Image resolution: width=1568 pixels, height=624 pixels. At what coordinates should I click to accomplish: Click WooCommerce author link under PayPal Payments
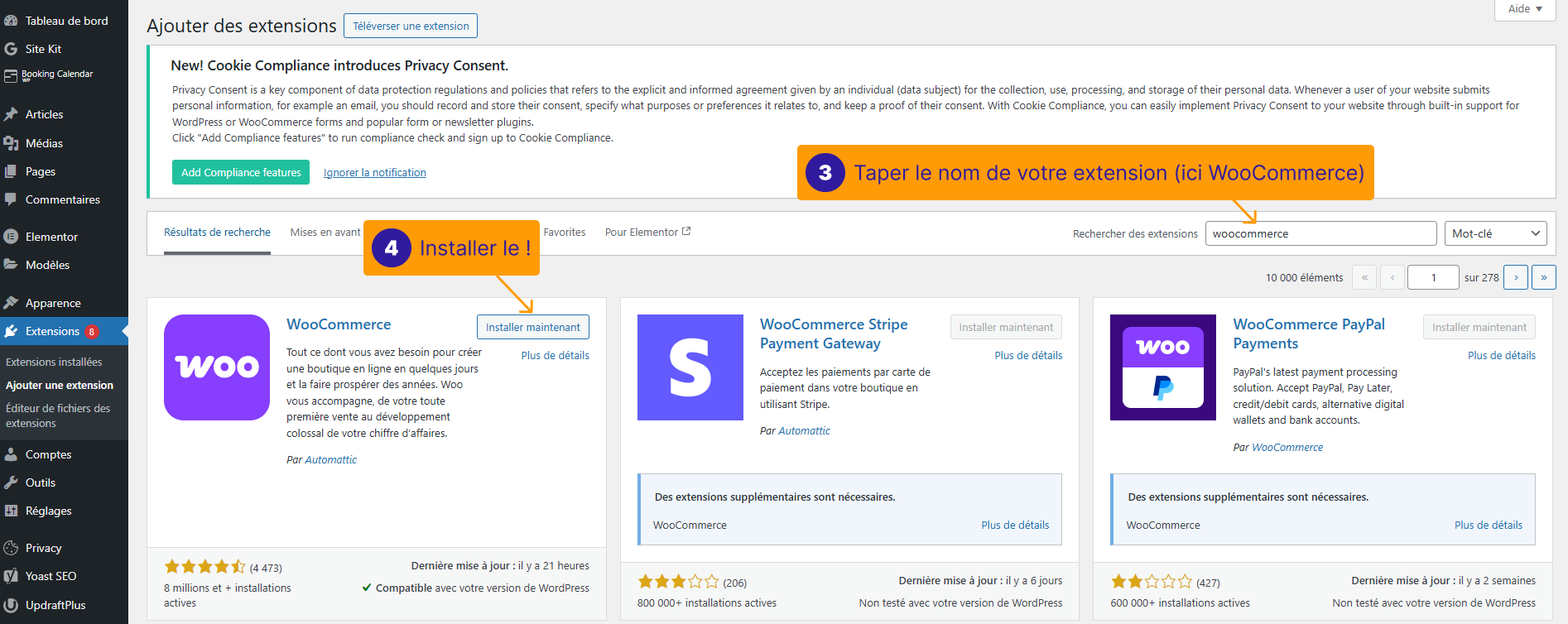click(x=1287, y=447)
